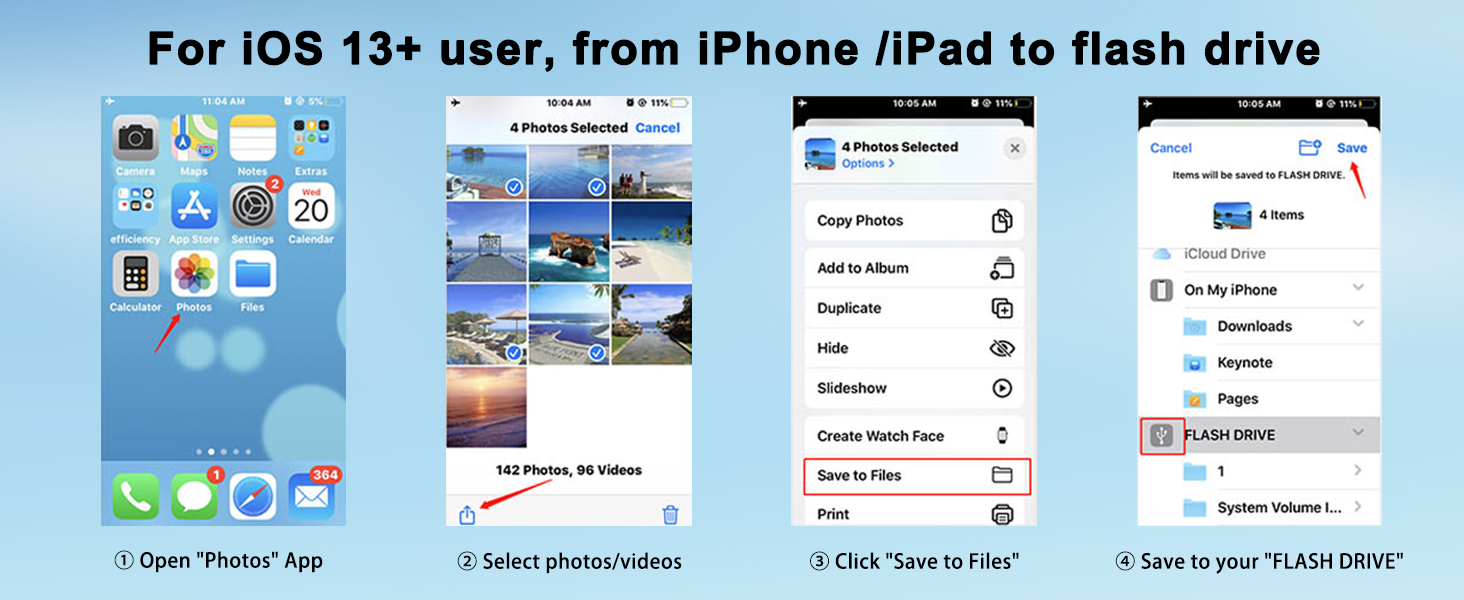Viewport: 1464px width, 600px height.
Task: Collapse the On My iPhone section
Action: pos(1358,288)
